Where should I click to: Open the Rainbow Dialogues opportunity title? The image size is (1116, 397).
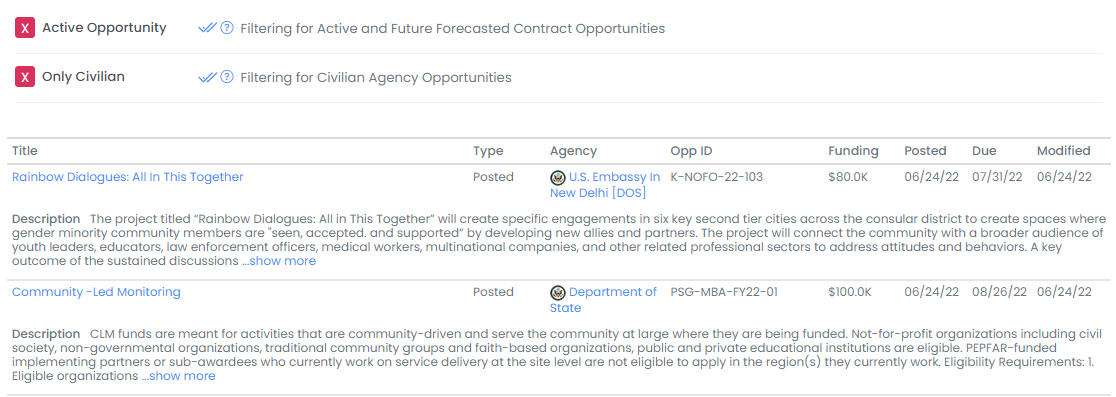[x=127, y=177]
